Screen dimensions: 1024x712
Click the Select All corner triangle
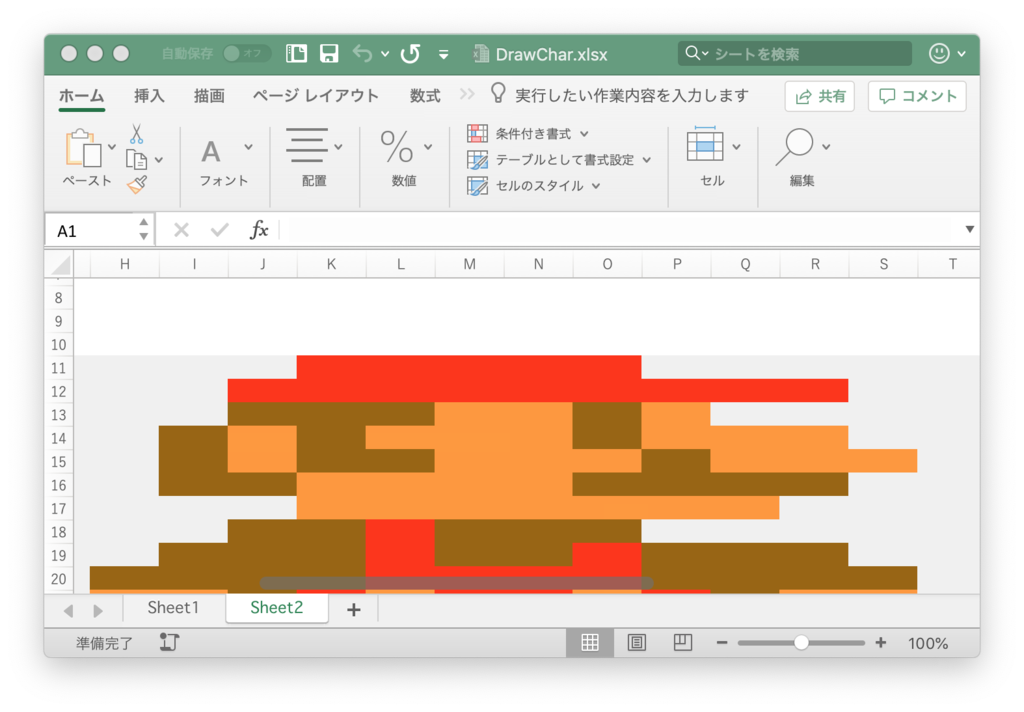coord(61,265)
